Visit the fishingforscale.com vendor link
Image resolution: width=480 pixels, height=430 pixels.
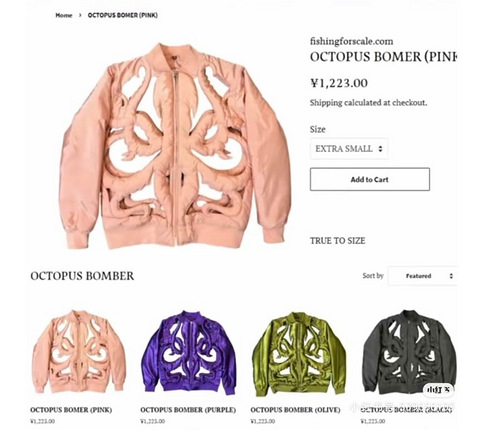pyautogui.click(x=351, y=41)
